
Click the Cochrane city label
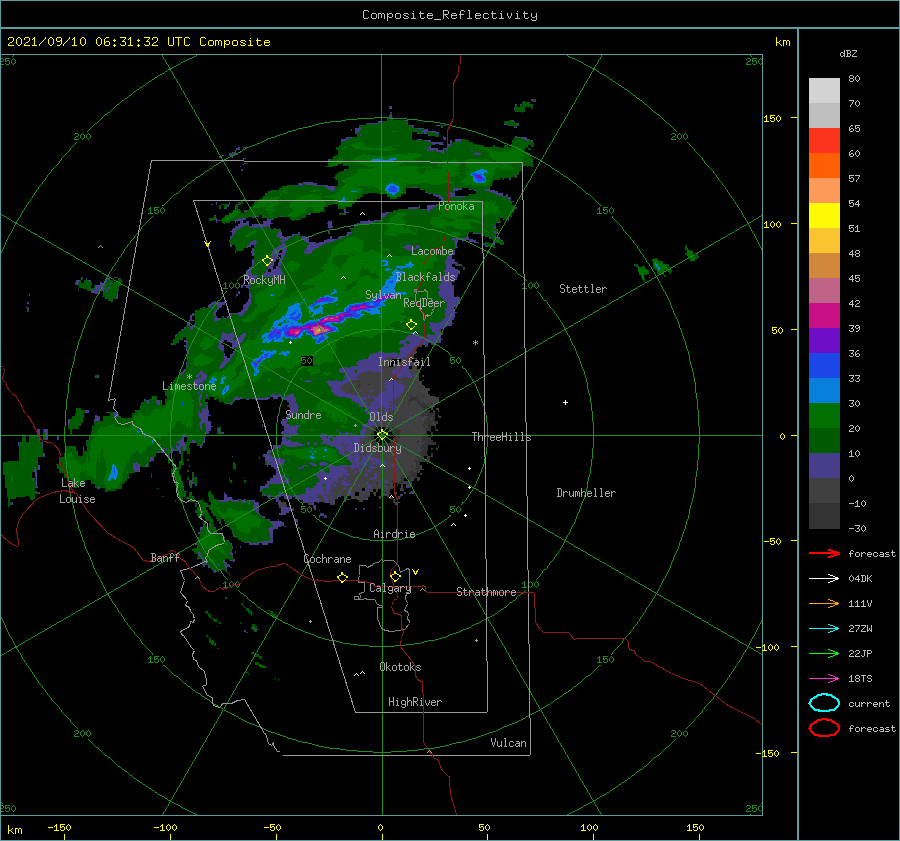click(x=327, y=559)
